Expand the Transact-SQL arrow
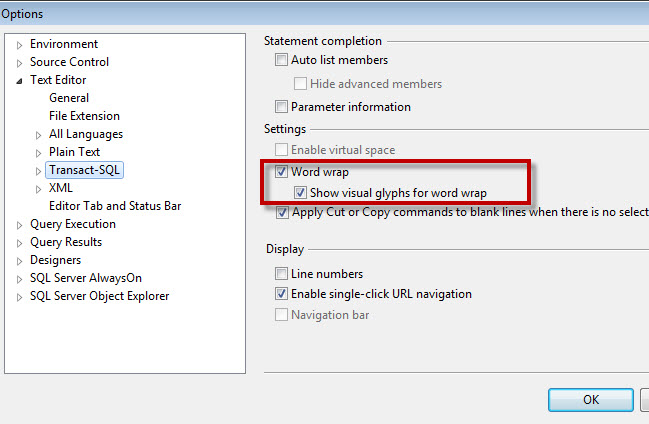 tap(38, 171)
